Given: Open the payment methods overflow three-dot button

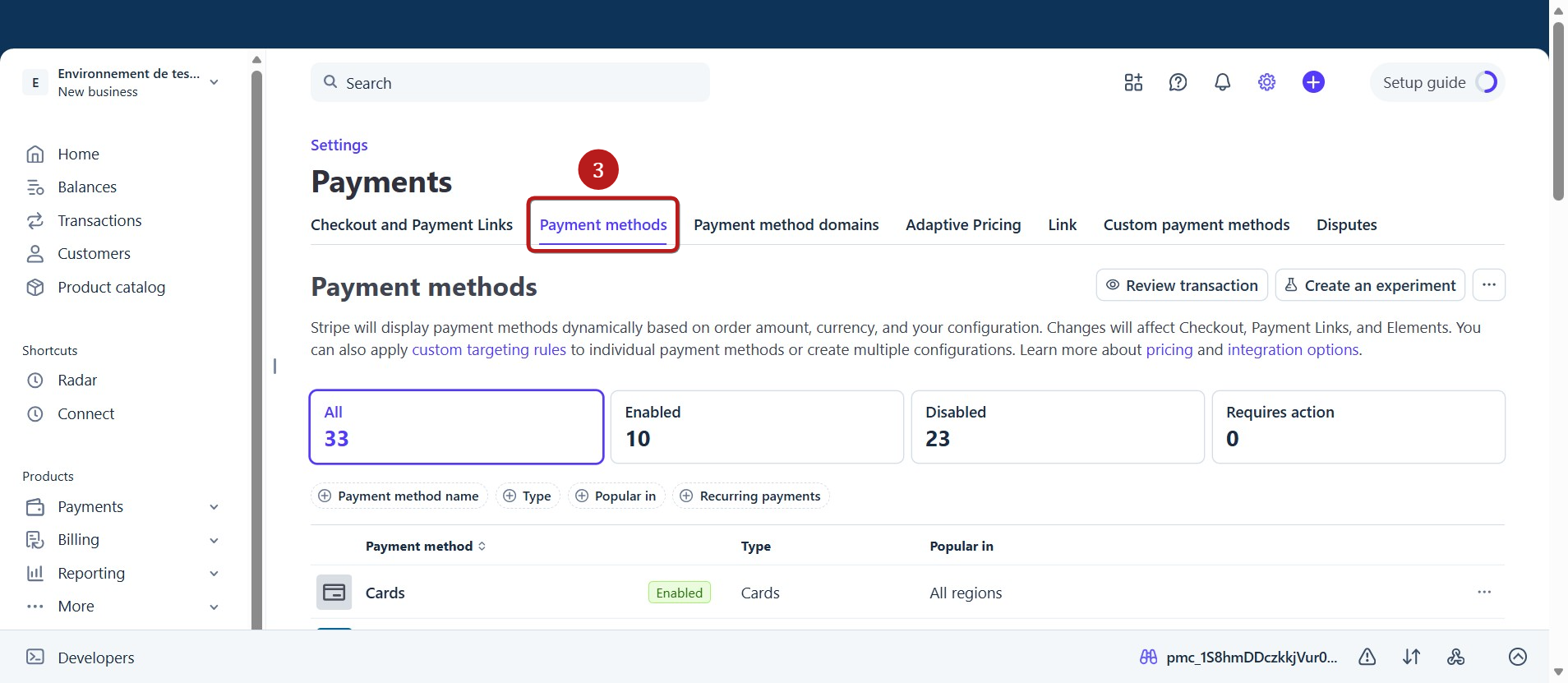Looking at the screenshot, I should (1488, 285).
